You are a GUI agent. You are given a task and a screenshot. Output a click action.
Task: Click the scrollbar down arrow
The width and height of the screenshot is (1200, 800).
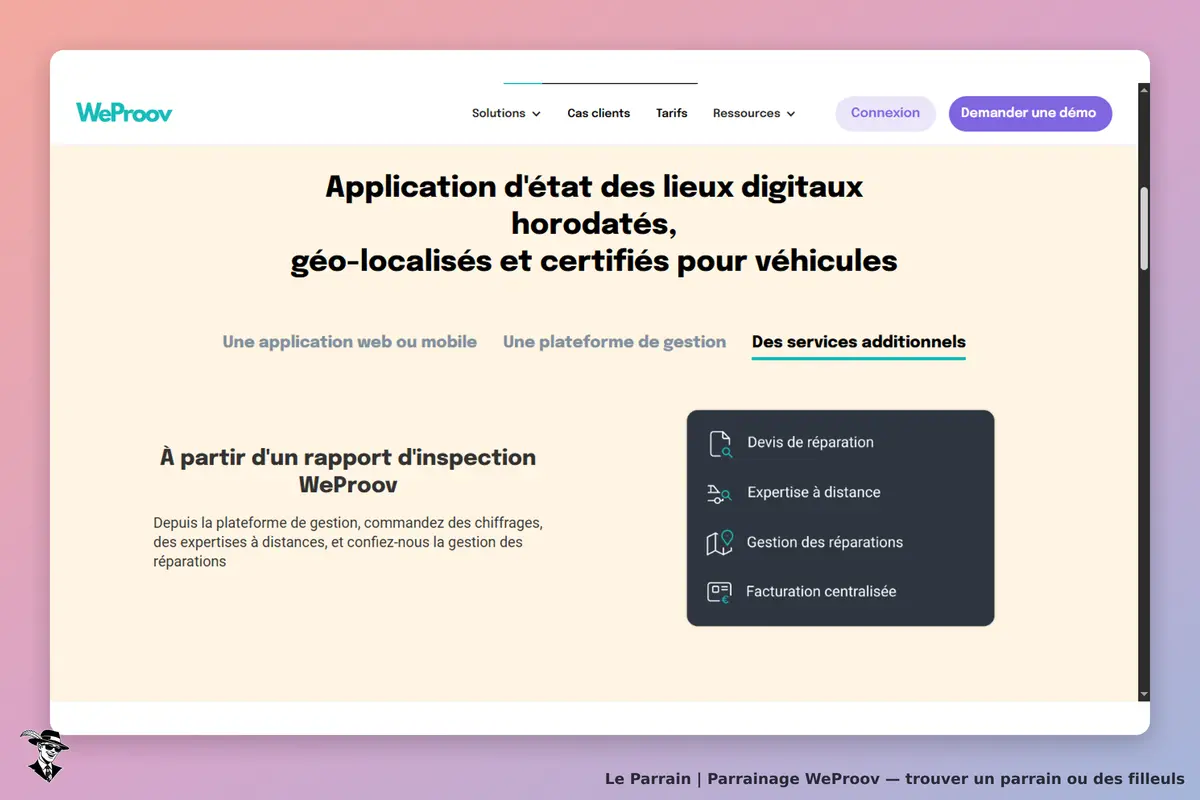coord(1144,694)
